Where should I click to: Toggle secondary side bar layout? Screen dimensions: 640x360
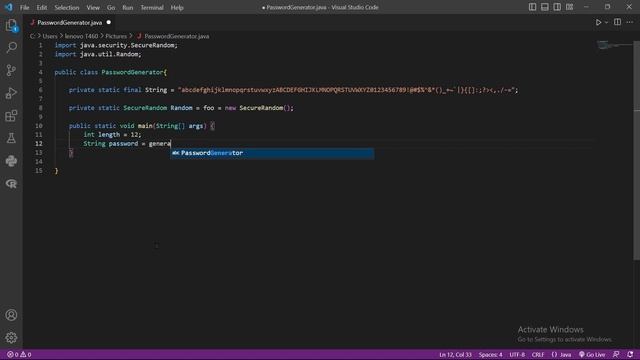click(x=557, y=7)
